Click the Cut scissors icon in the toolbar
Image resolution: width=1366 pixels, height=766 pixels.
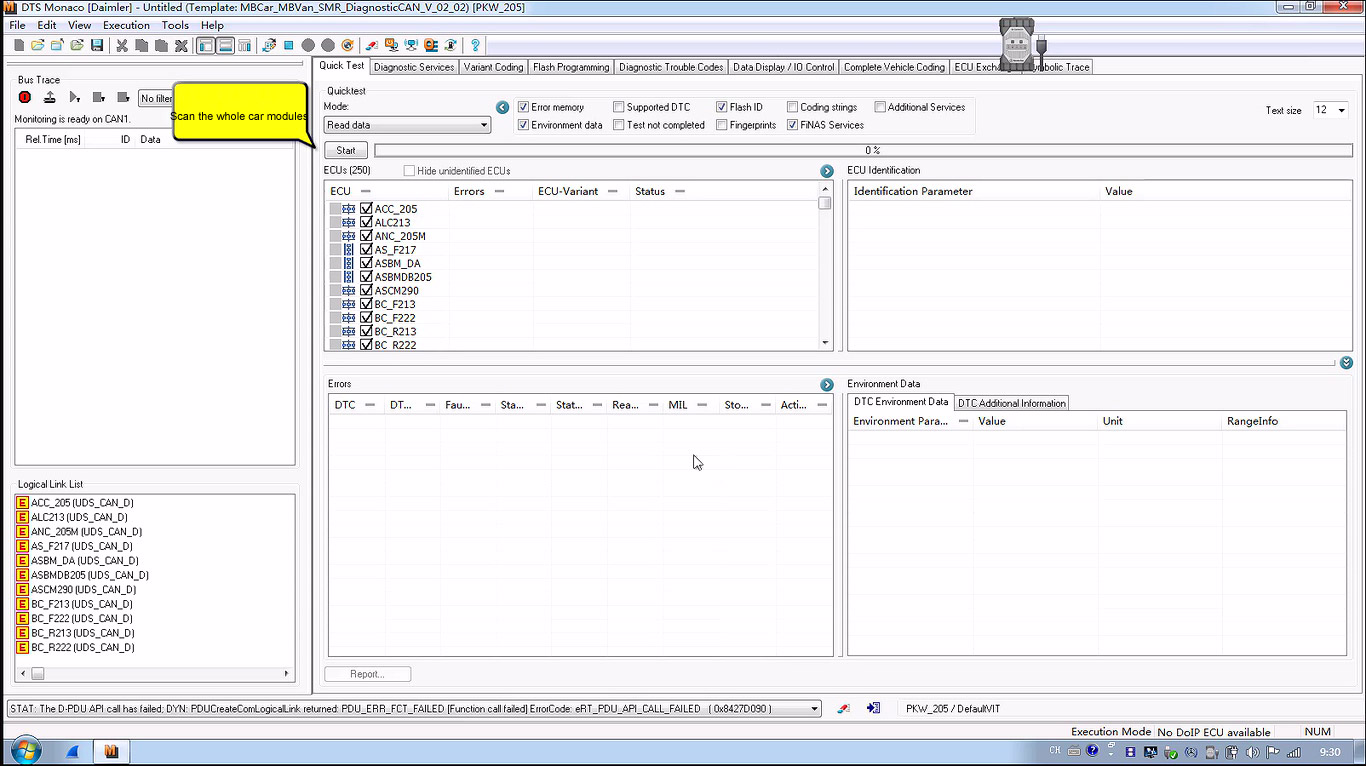click(x=122, y=45)
